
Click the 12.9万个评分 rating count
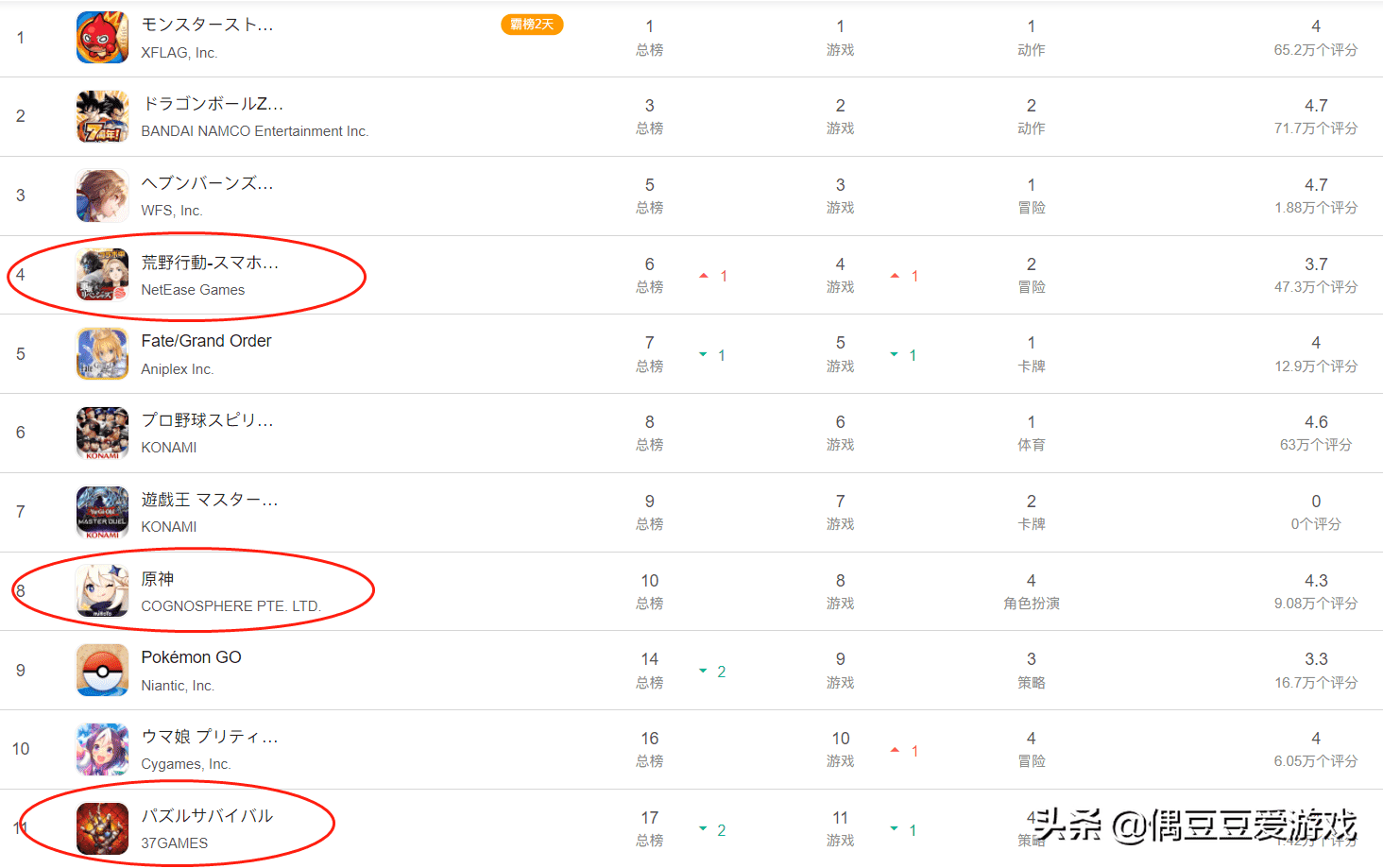point(1316,366)
